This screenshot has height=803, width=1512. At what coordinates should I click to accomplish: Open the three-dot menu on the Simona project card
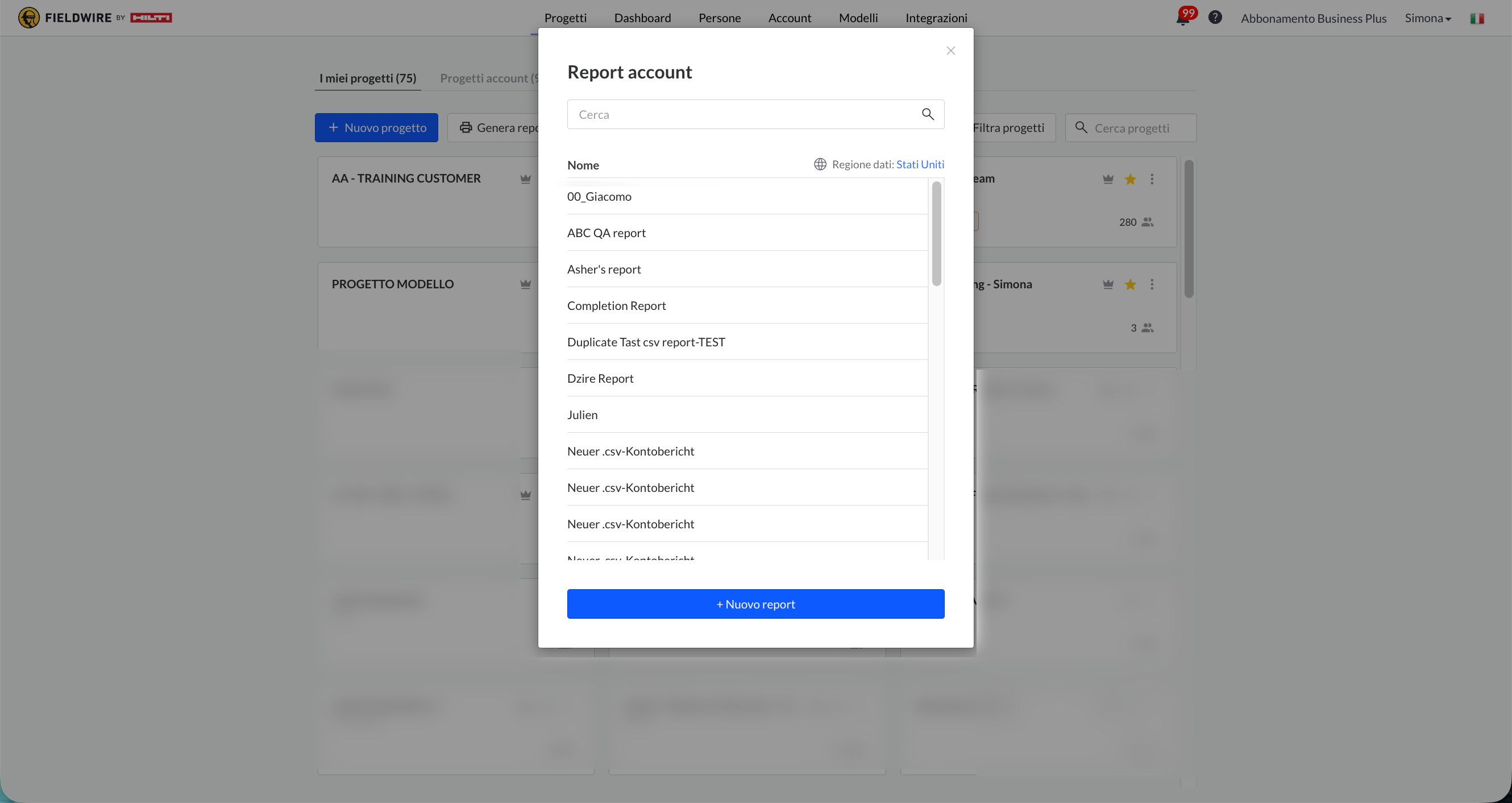[x=1152, y=284]
